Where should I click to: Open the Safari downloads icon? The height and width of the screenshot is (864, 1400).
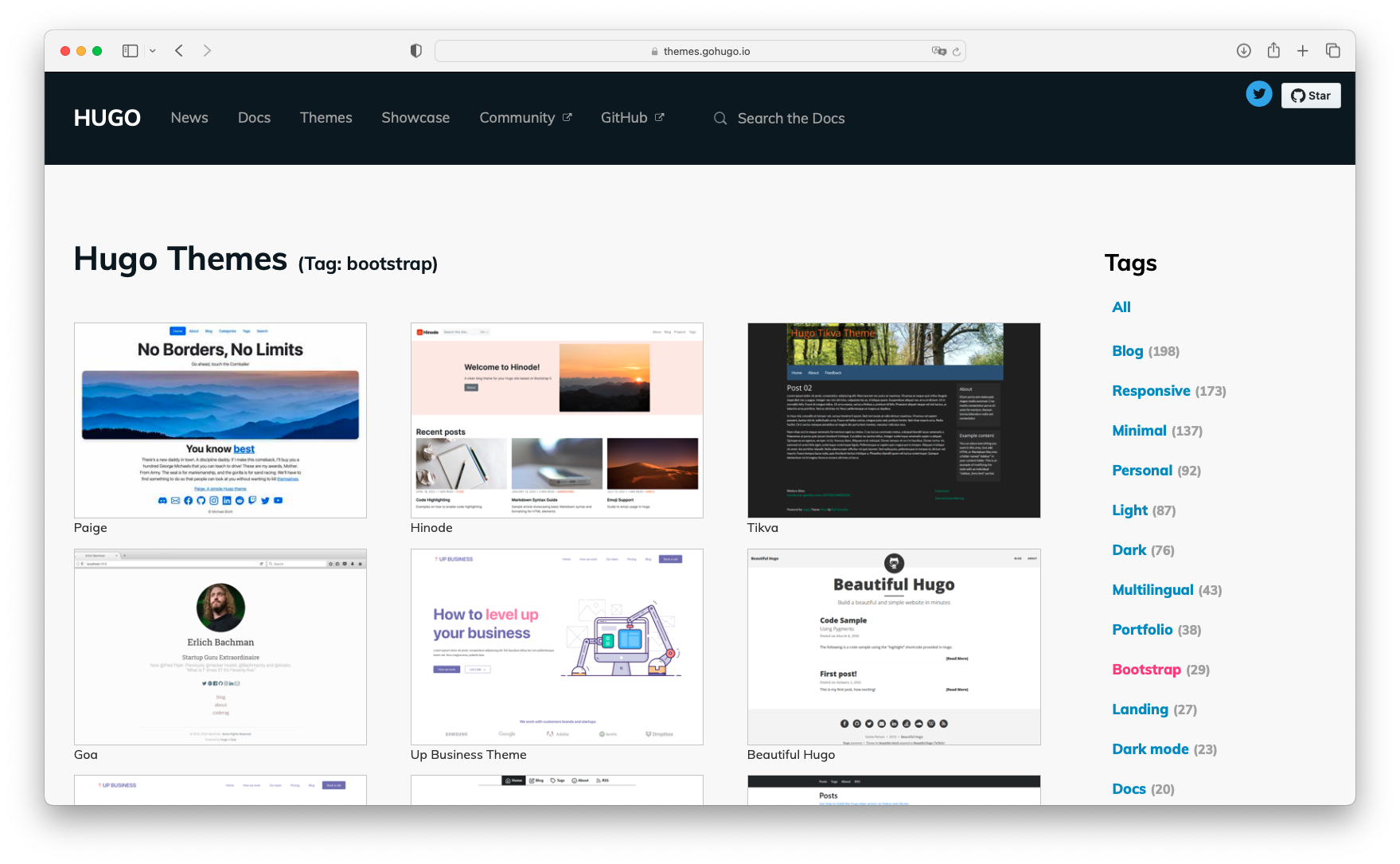(x=1243, y=51)
